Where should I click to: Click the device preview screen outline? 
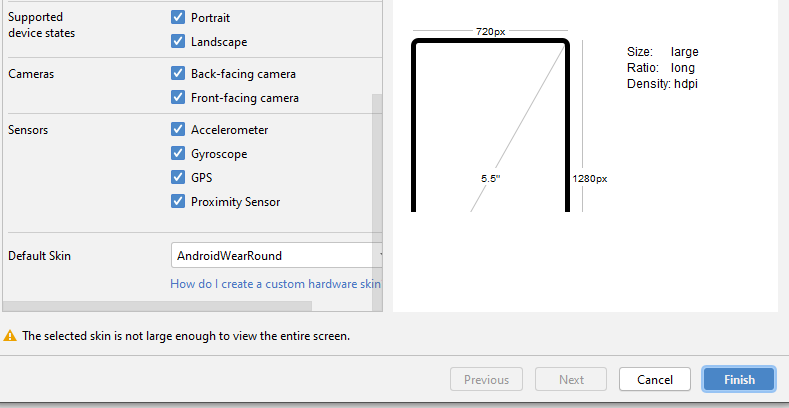coord(491,126)
